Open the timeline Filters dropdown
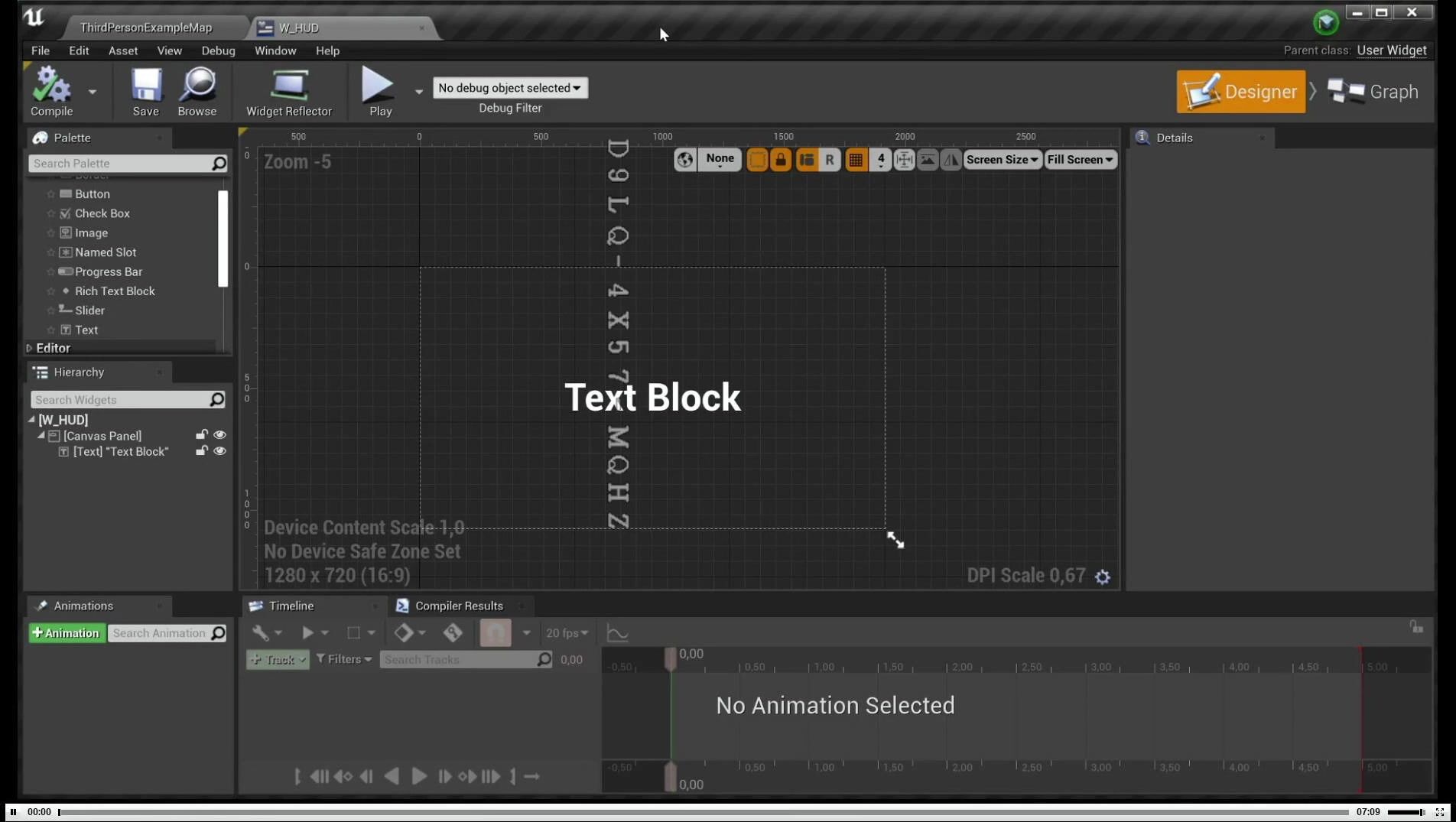 coord(343,659)
